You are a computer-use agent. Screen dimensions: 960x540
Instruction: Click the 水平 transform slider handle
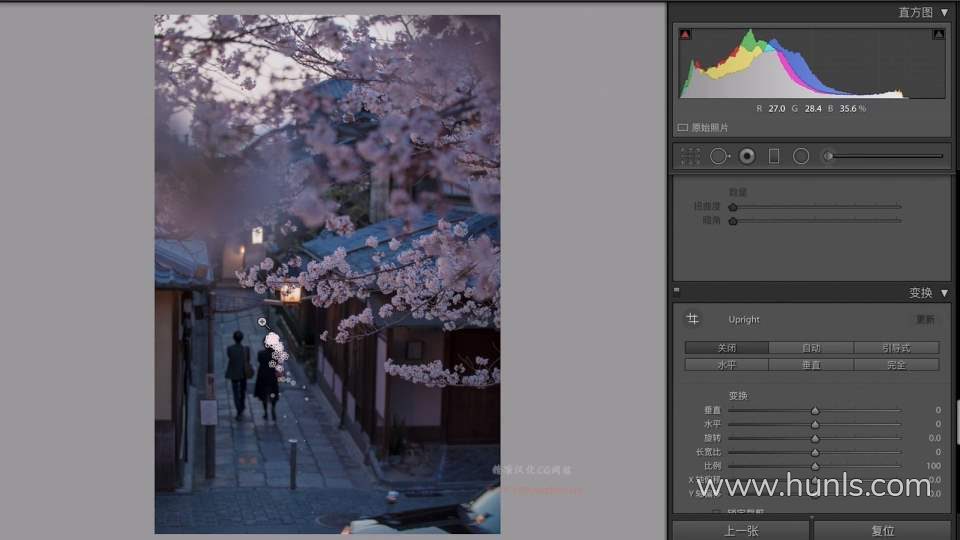pos(815,424)
